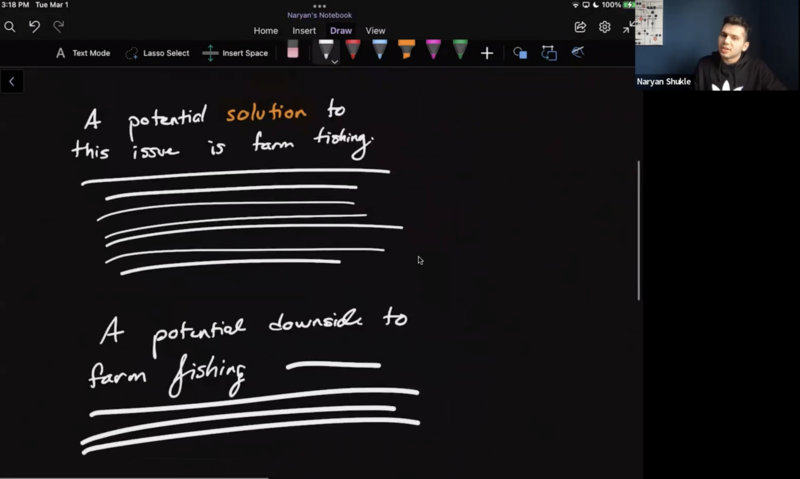Pick the red pen

[352, 50]
